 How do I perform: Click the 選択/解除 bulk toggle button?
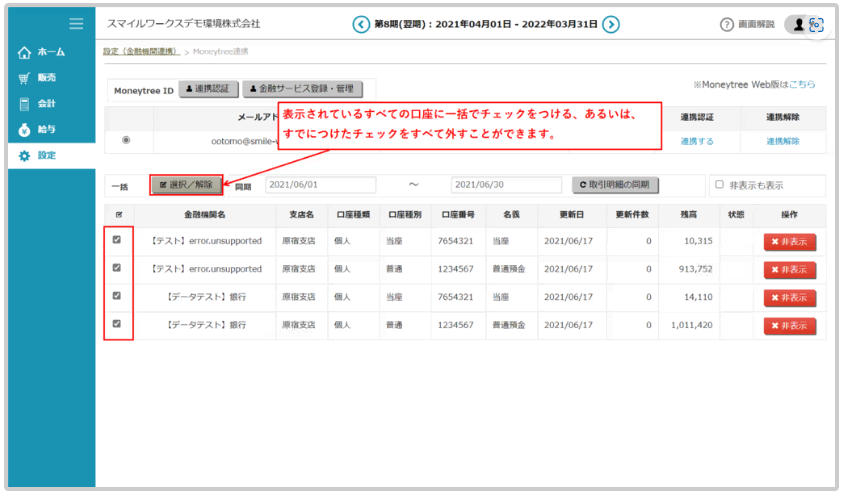[186, 185]
